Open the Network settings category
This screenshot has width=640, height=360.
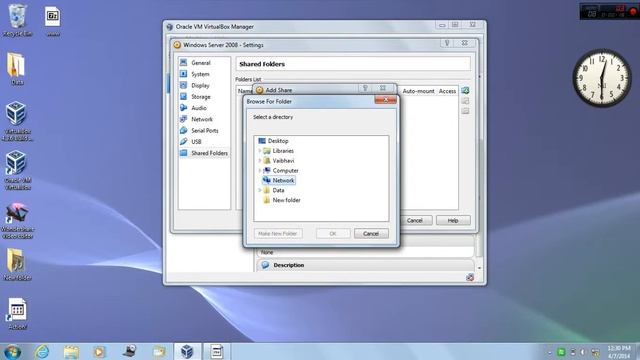(x=202, y=119)
